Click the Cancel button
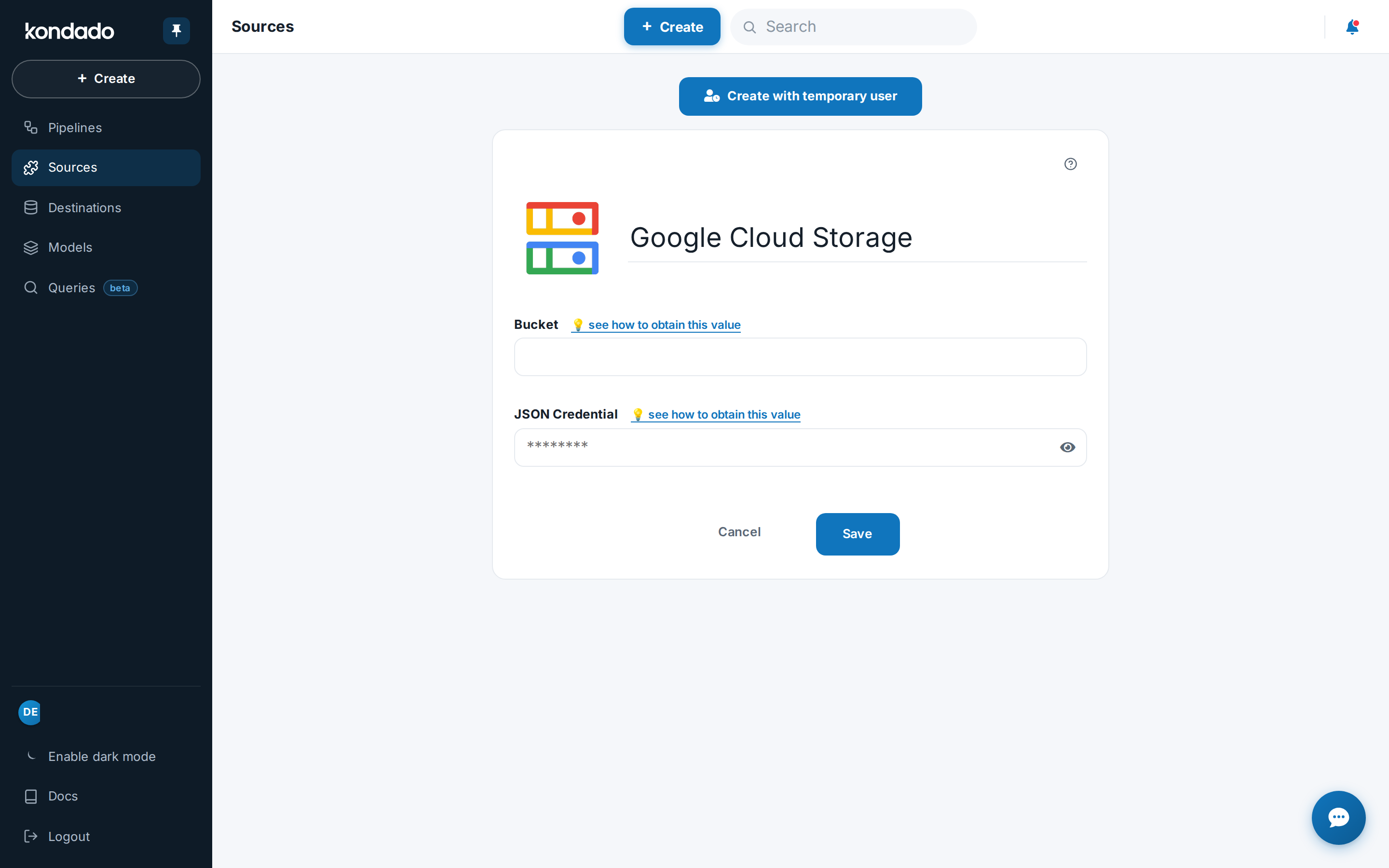This screenshot has height=868, width=1389. tap(739, 532)
